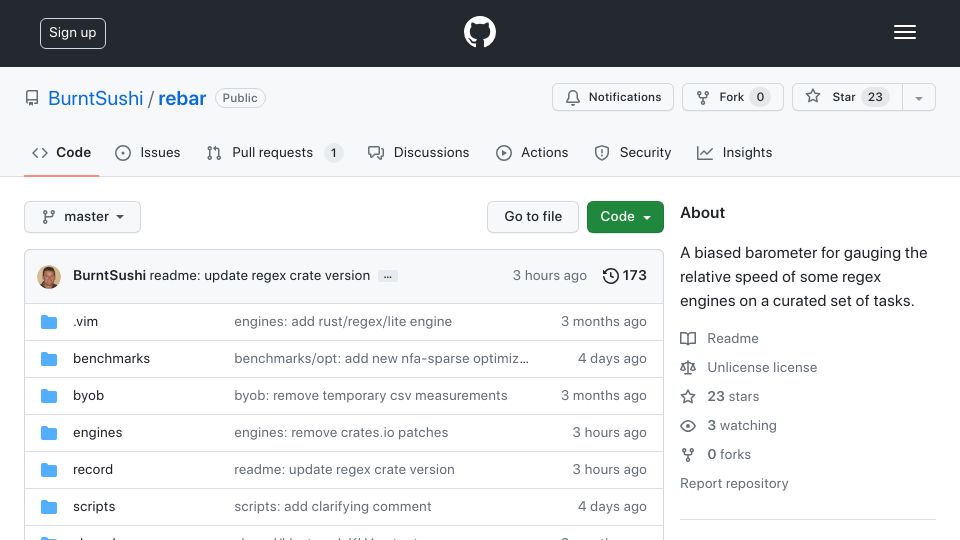Image resolution: width=960 pixels, height=540 pixels.
Task: Open the scripts folder
Action: pos(94,506)
